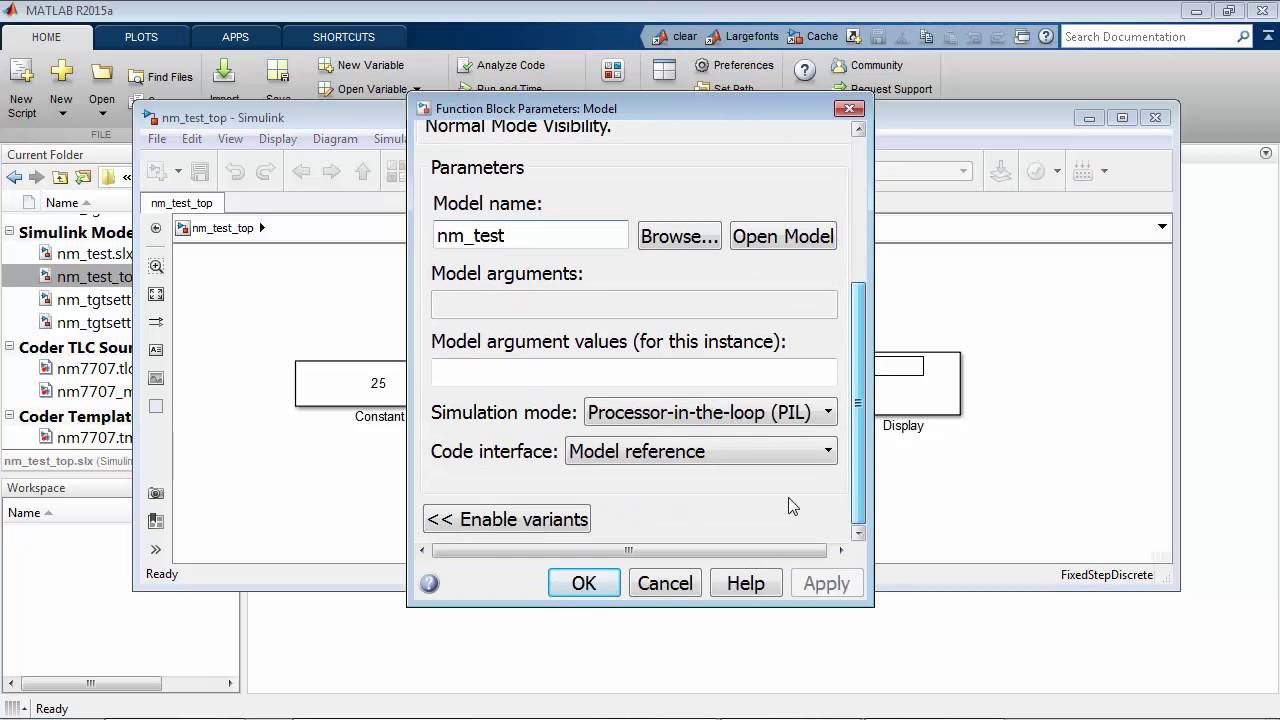This screenshot has width=1280, height=720.
Task: Confirm the dialog with OK
Action: pyautogui.click(x=584, y=583)
